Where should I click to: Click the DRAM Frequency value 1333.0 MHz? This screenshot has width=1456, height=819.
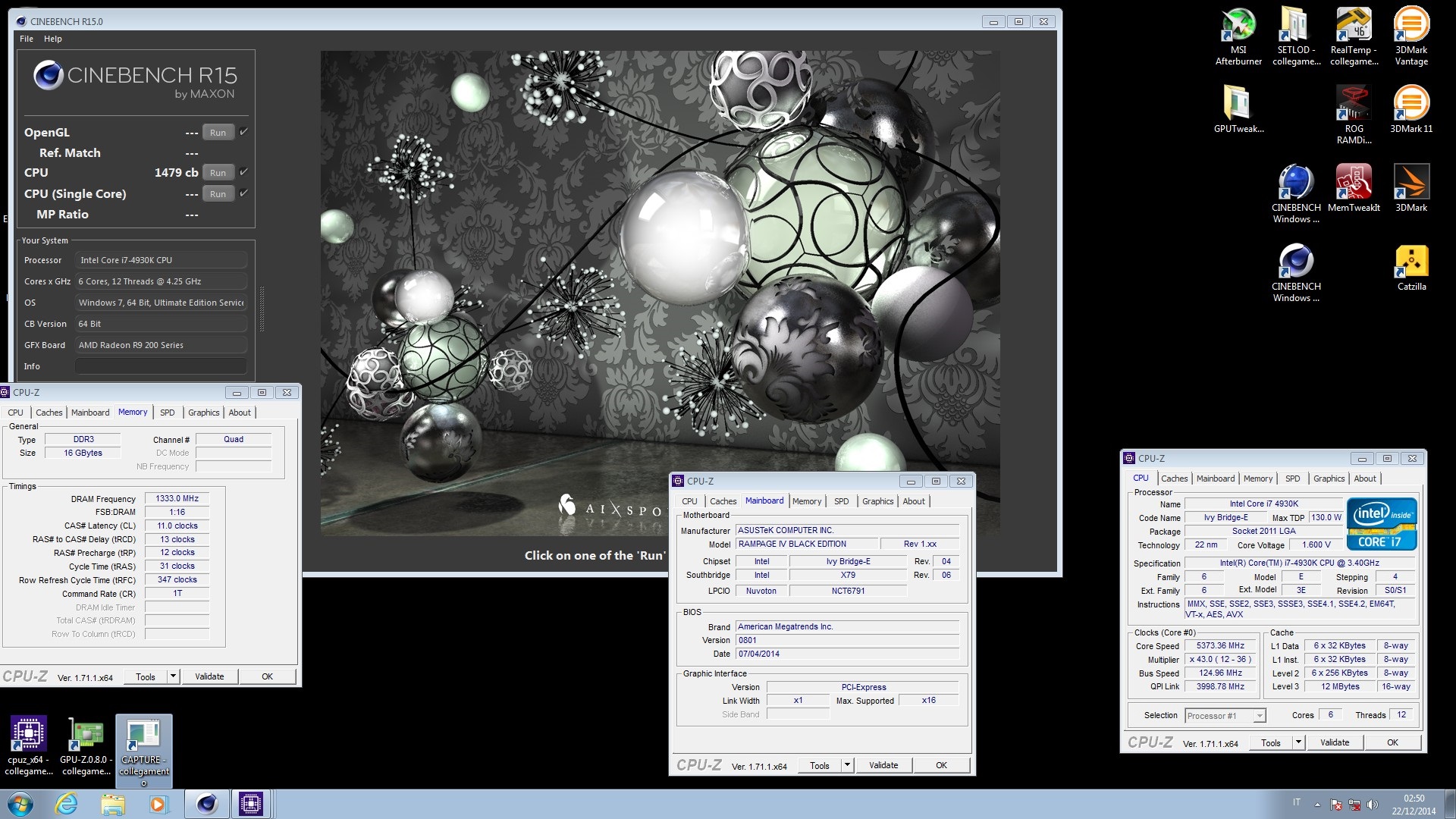pos(177,498)
